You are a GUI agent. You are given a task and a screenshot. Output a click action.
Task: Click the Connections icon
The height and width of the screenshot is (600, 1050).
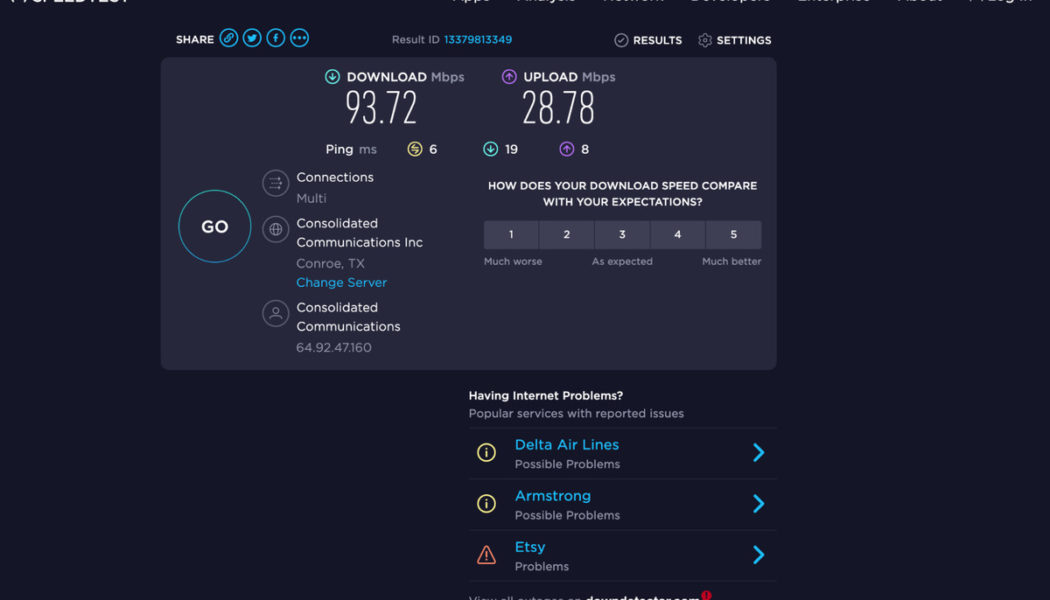coord(275,183)
